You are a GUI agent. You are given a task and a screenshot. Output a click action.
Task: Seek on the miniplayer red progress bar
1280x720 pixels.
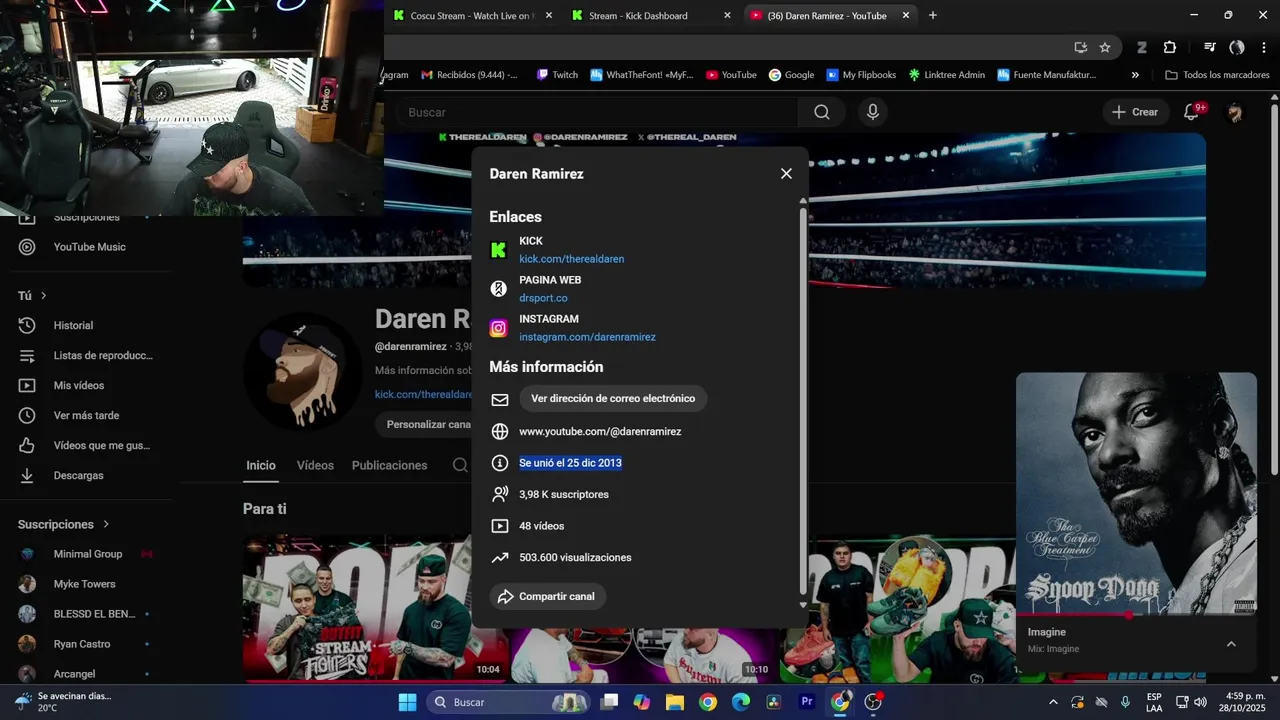tap(1136, 614)
